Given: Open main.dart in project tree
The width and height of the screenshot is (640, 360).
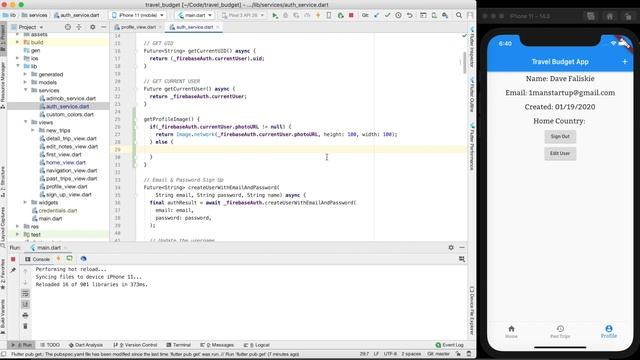Looking at the screenshot, I should pos(47,218).
